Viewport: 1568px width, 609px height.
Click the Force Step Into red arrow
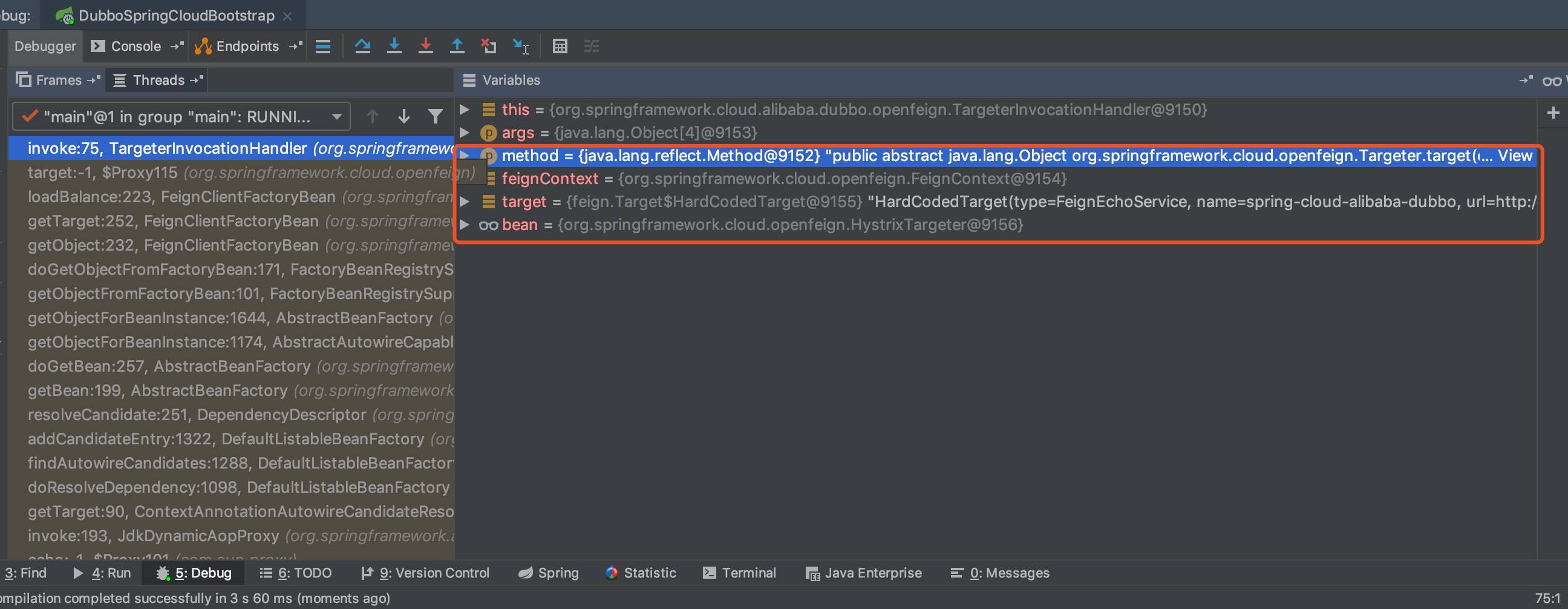point(425,46)
